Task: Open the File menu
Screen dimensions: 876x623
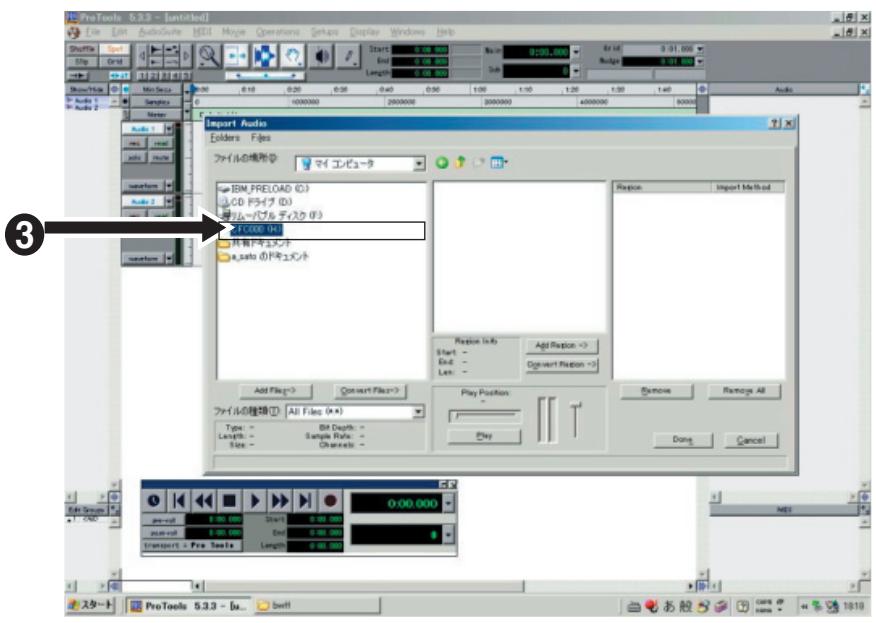Action: pos(93,32)
